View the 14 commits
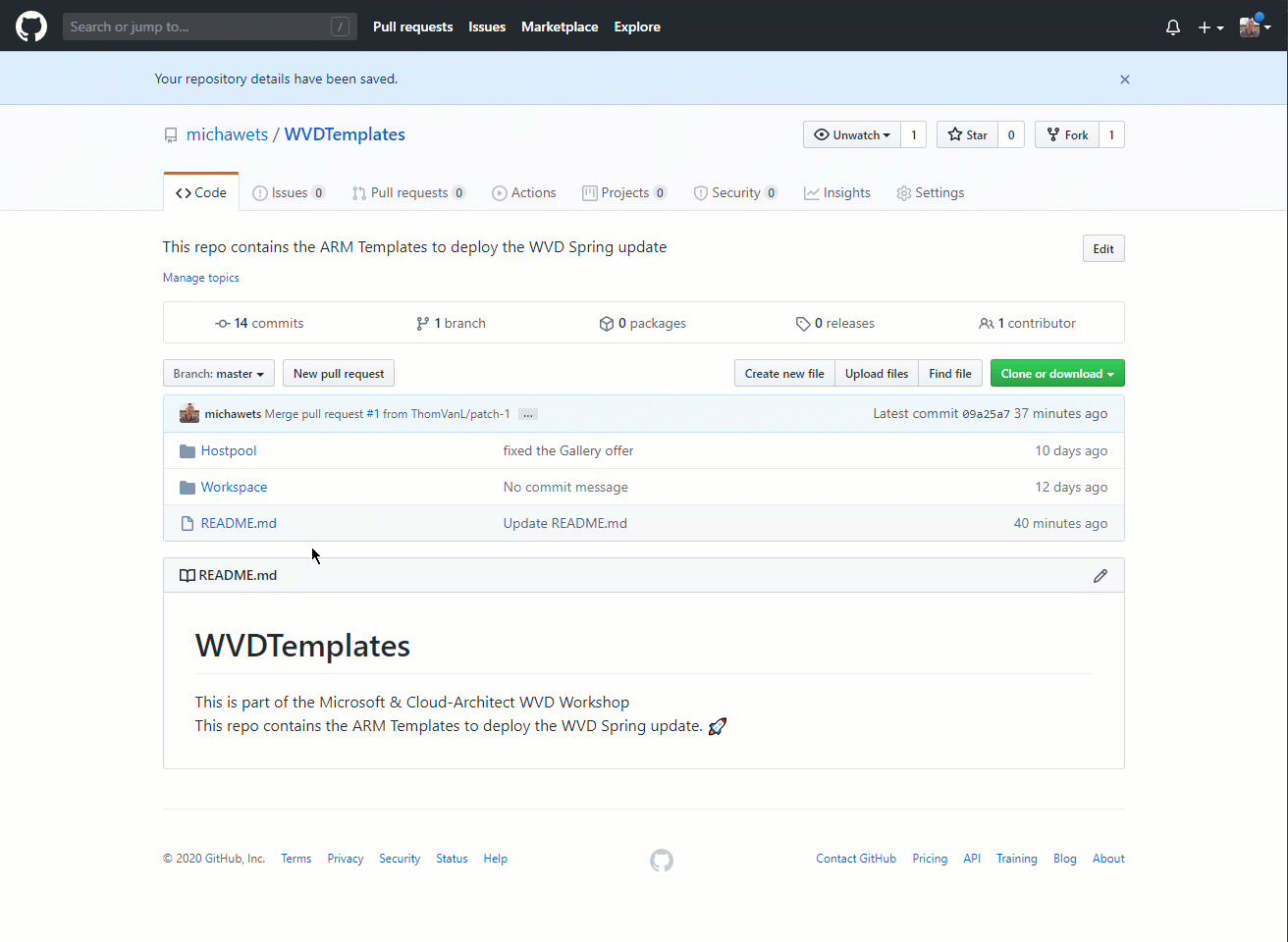 pos(259,323)
